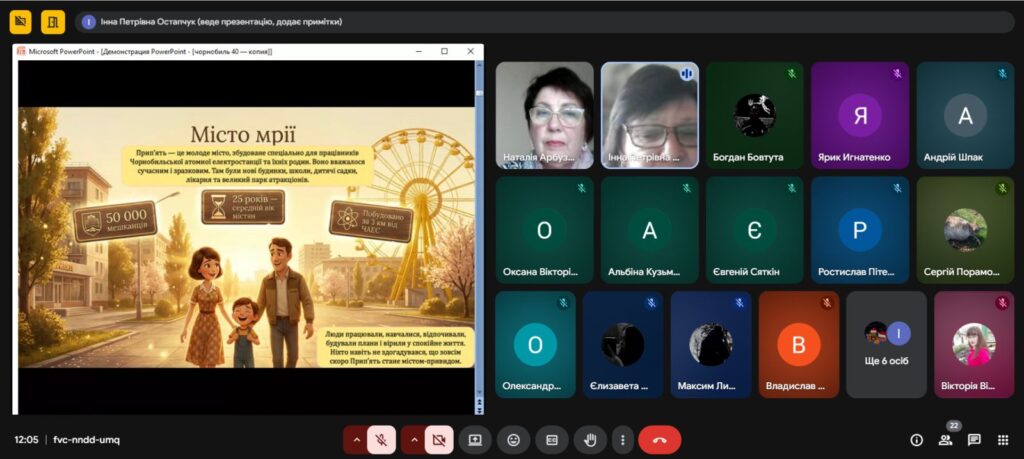
Task: Click the shared PowerPoint slide 'Місто мрії'
Action: pyautogui.click(x=245, y=237)
